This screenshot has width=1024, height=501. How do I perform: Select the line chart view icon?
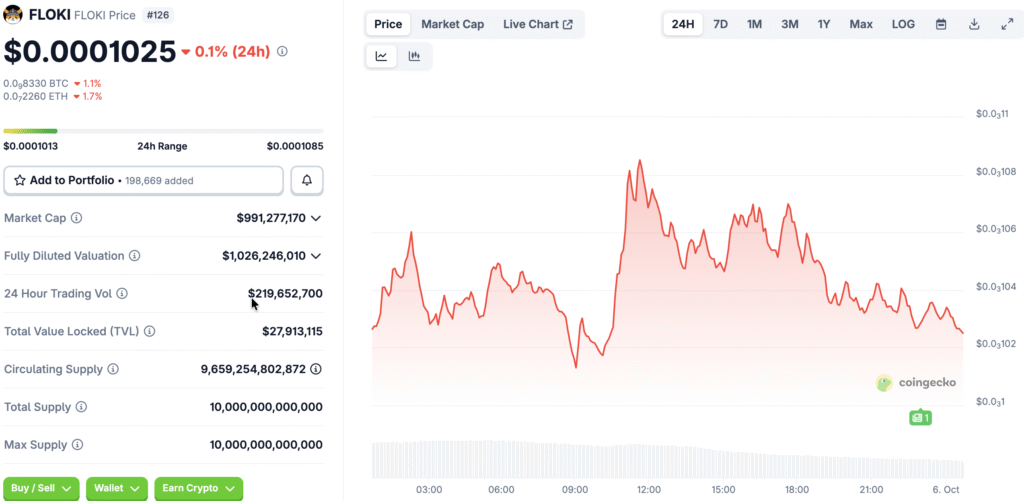click(x=382, y=57)
